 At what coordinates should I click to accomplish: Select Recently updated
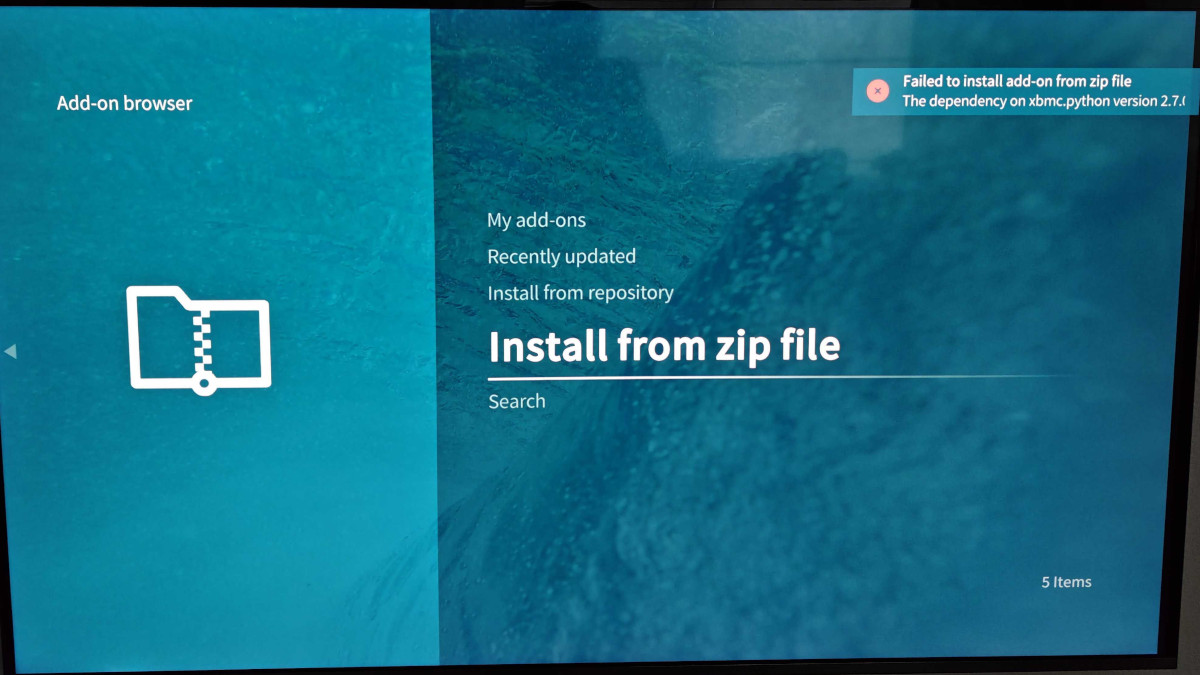coord(561,257)
